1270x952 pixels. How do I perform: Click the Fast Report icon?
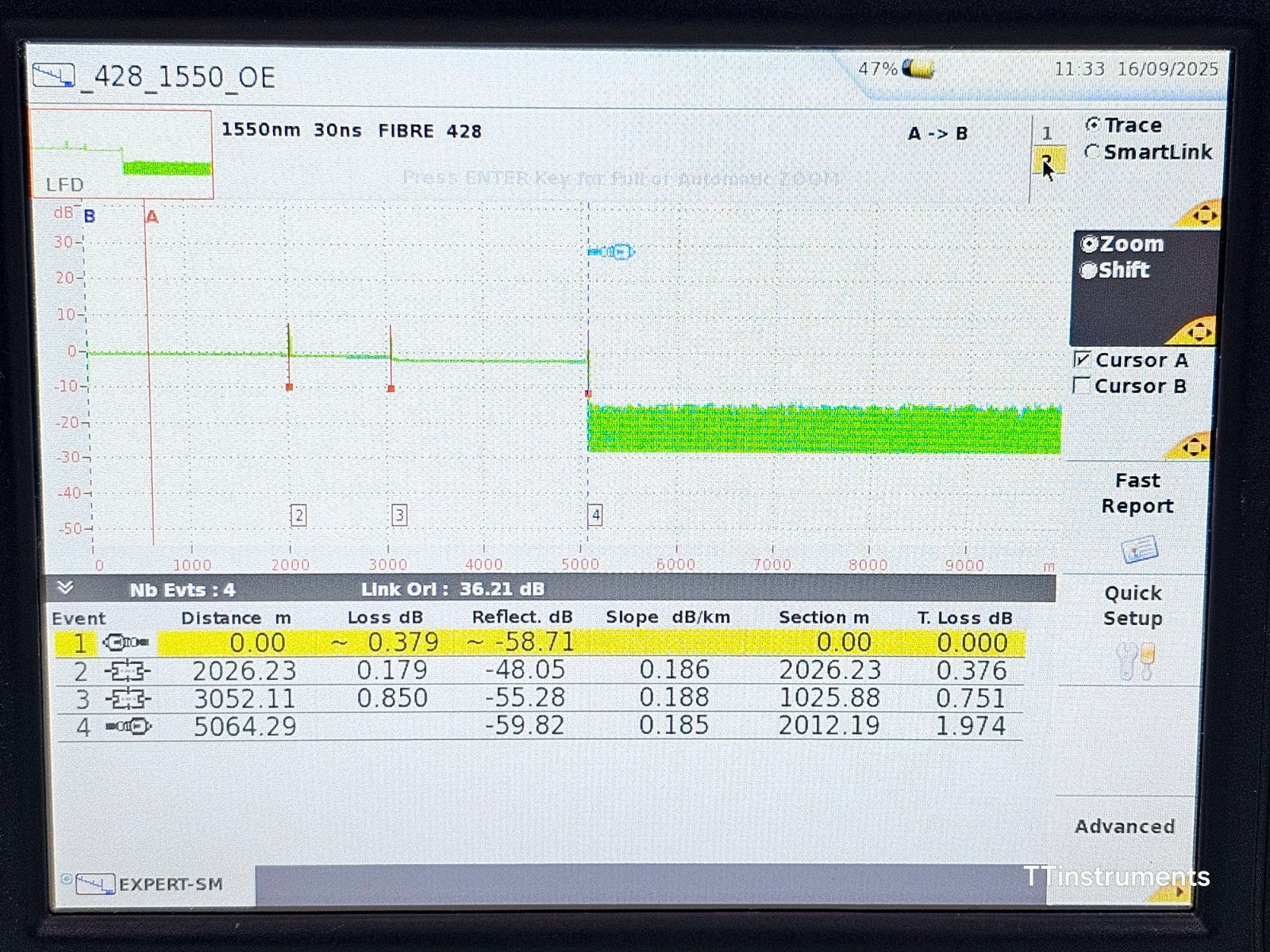(x=1139, y=549)
